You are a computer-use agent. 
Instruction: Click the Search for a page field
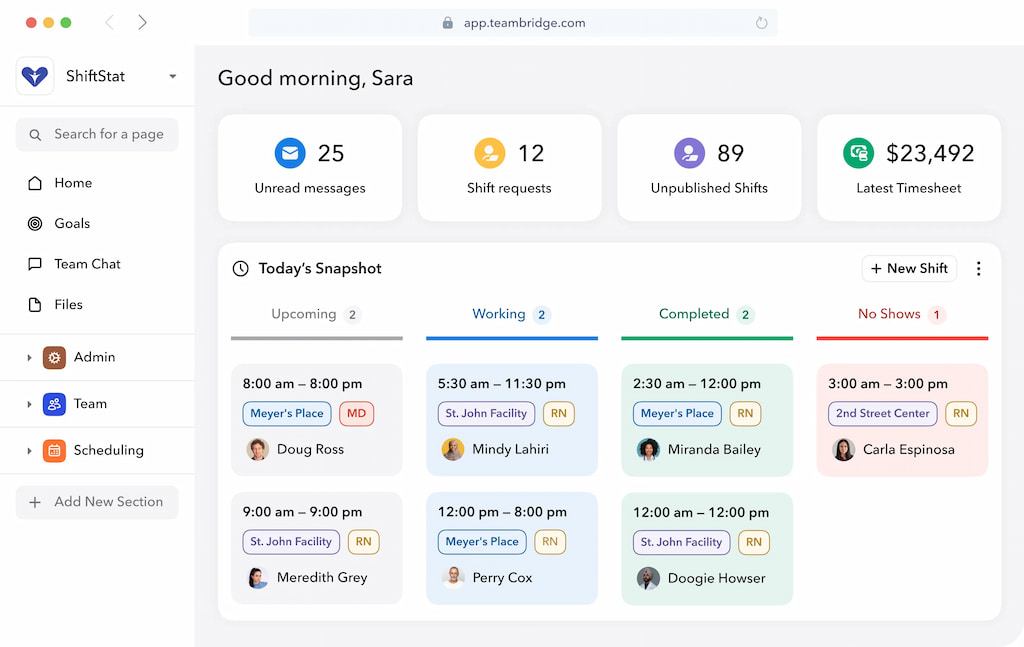(96, 134)
